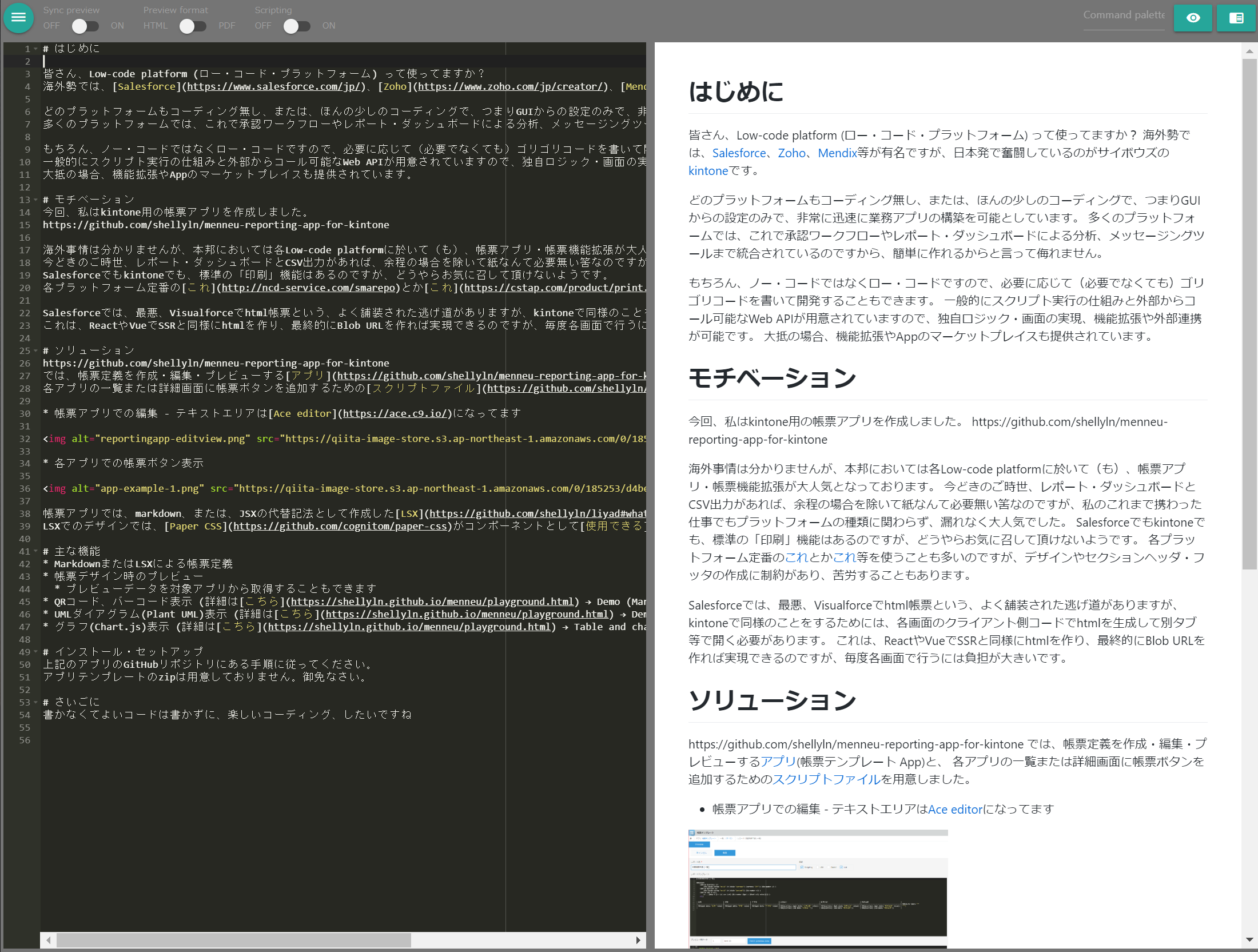1258x952 pixels.
Task: Click editor horizontal scrollbar left arrow
Action: 49,940
